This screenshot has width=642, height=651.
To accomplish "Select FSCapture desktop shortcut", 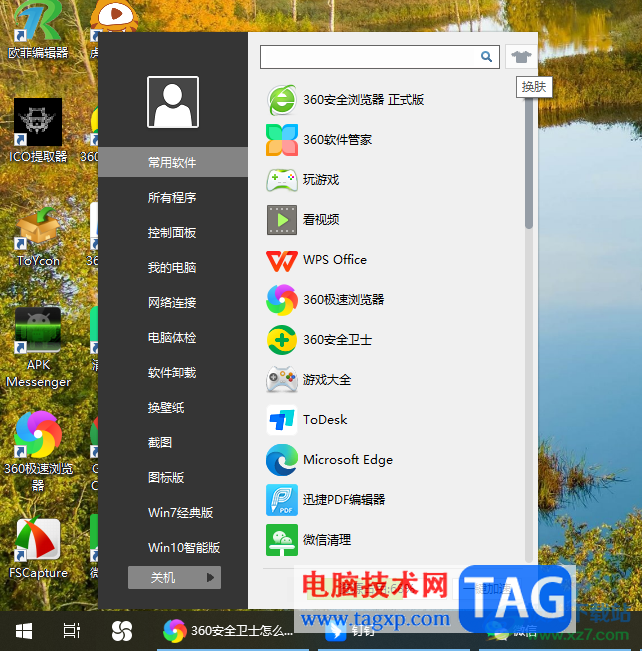I will click(38, 548).
